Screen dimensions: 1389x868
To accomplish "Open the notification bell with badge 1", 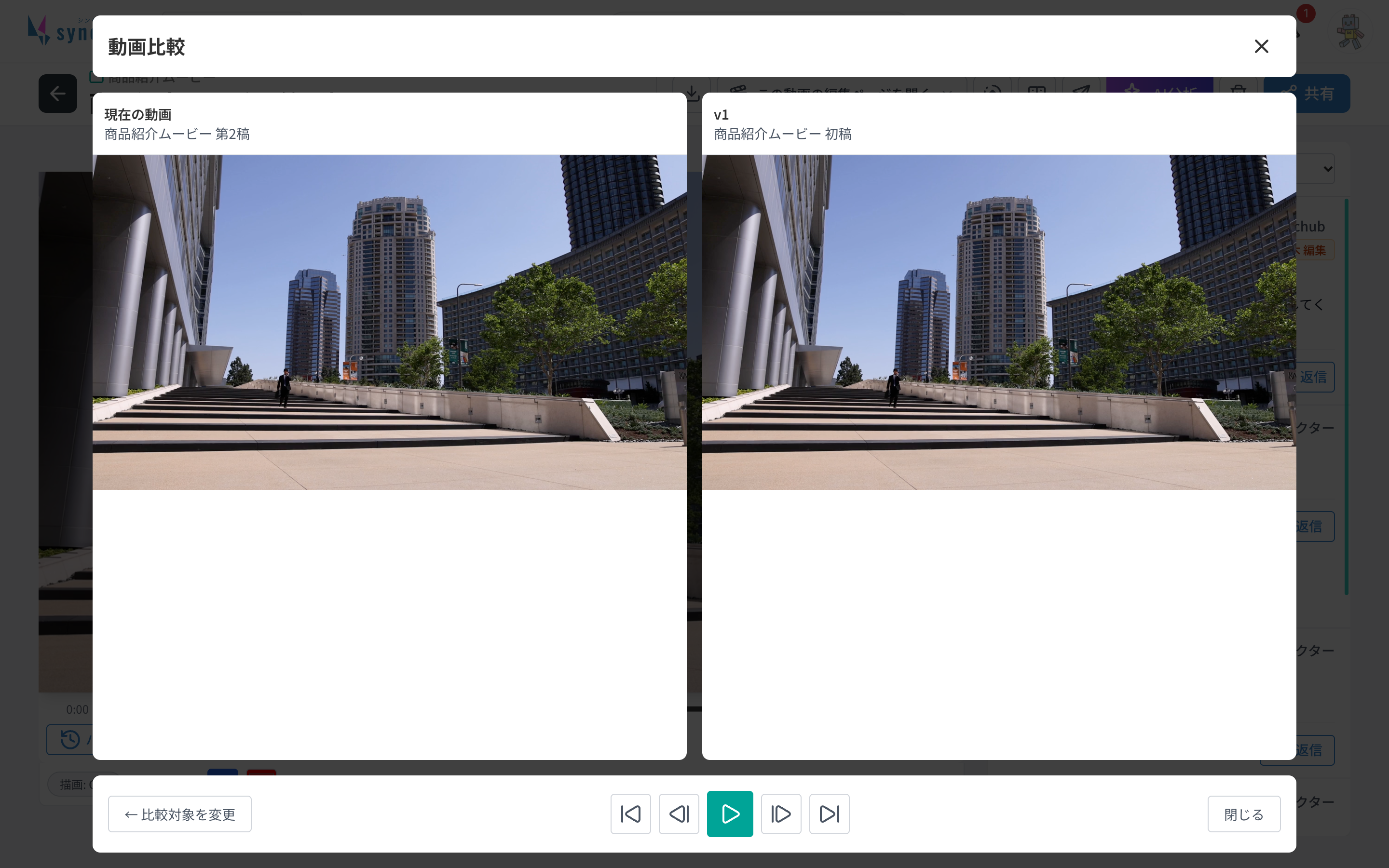I will (x=1302, y=23).
